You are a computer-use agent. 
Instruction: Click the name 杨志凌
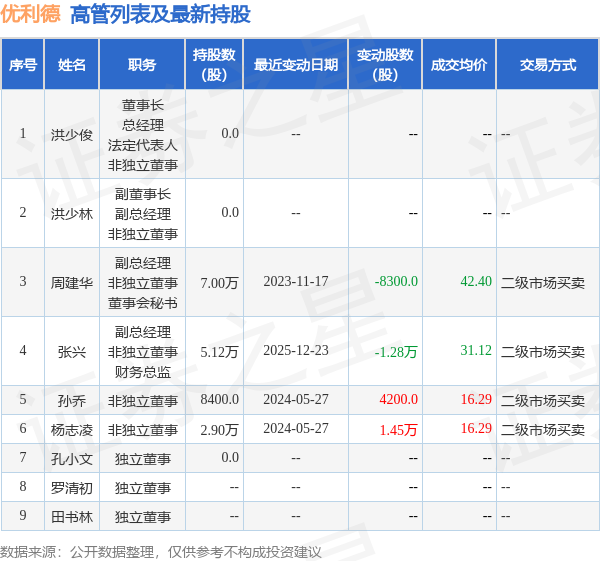point(72,430)
